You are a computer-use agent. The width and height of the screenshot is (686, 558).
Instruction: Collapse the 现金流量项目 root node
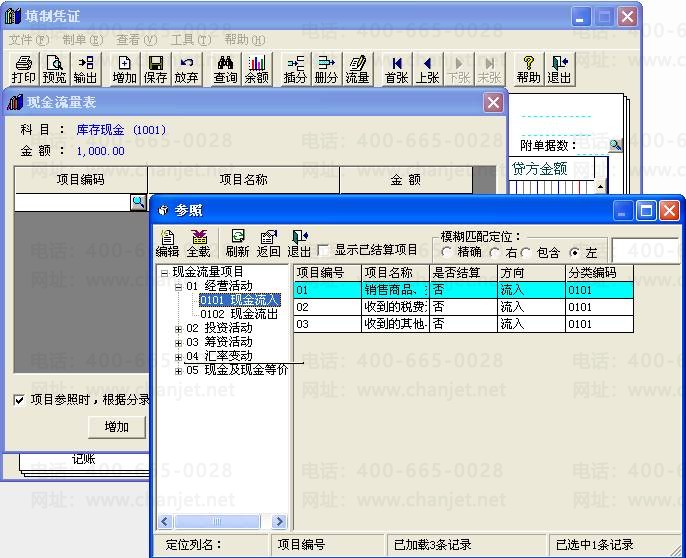164,273
